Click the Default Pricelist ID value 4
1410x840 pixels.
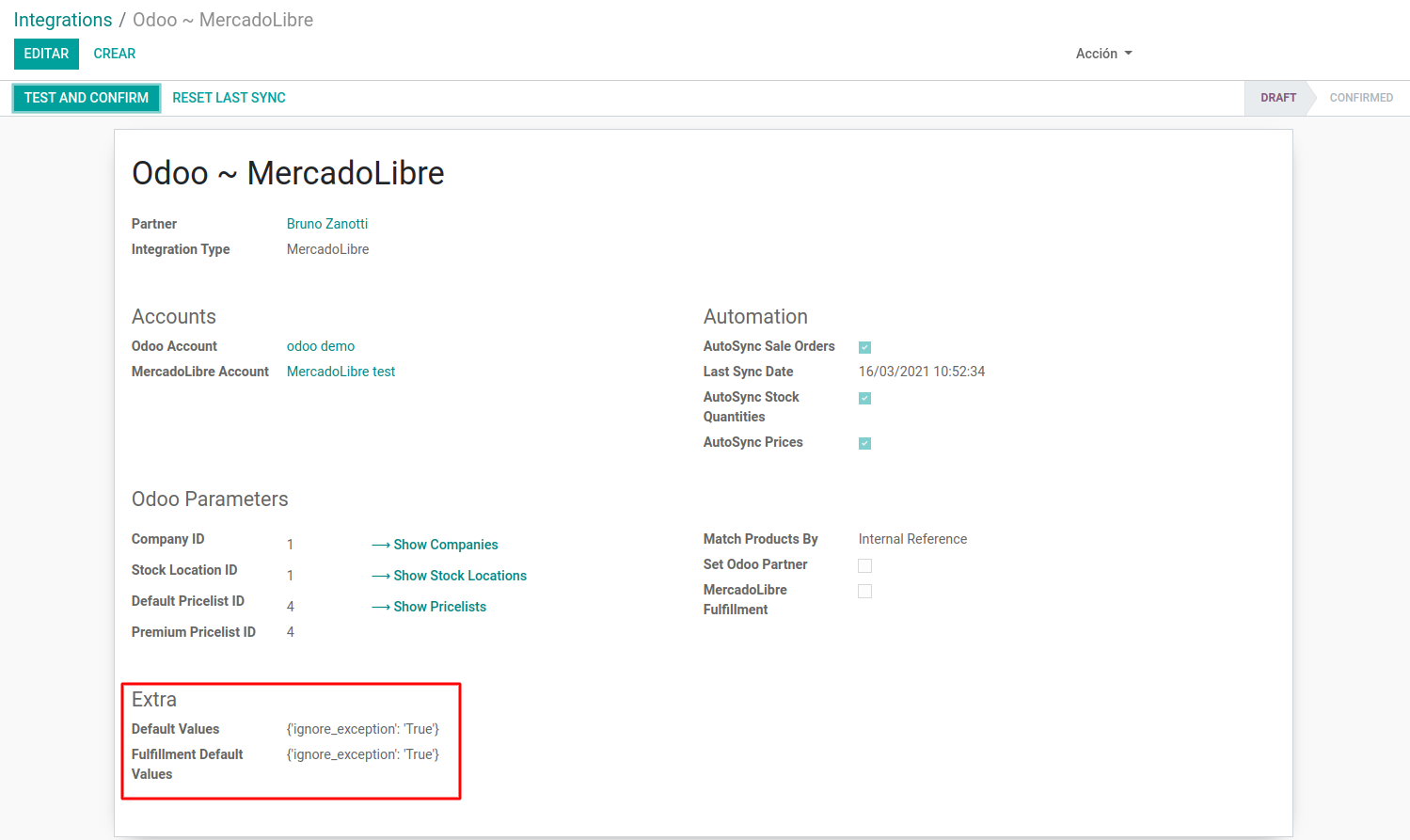pos(291,607)
